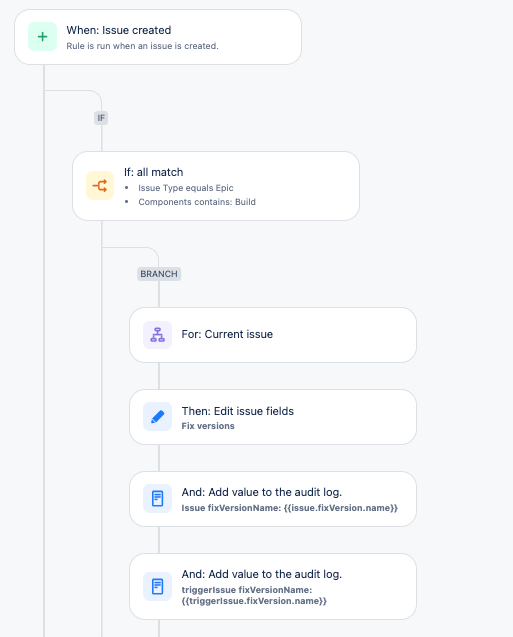Screen dimensions: 513x637
Task: Select the 'triggerIssue fixVersionName' audit log action
Action: [273, 586]
